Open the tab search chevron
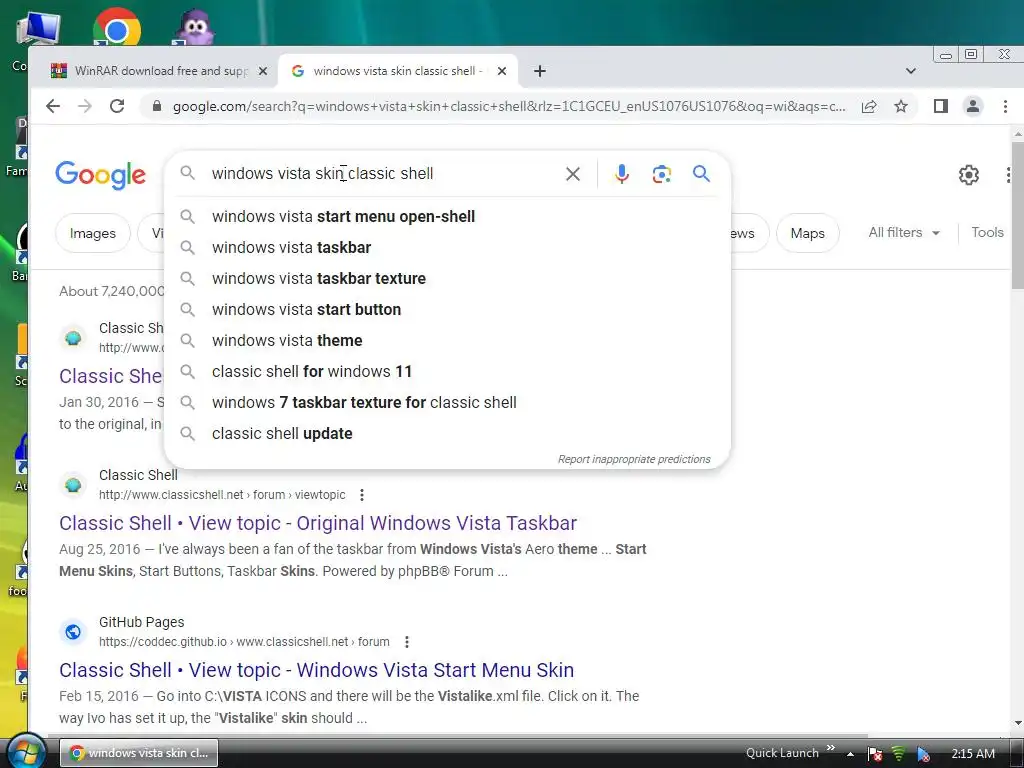 910,71
